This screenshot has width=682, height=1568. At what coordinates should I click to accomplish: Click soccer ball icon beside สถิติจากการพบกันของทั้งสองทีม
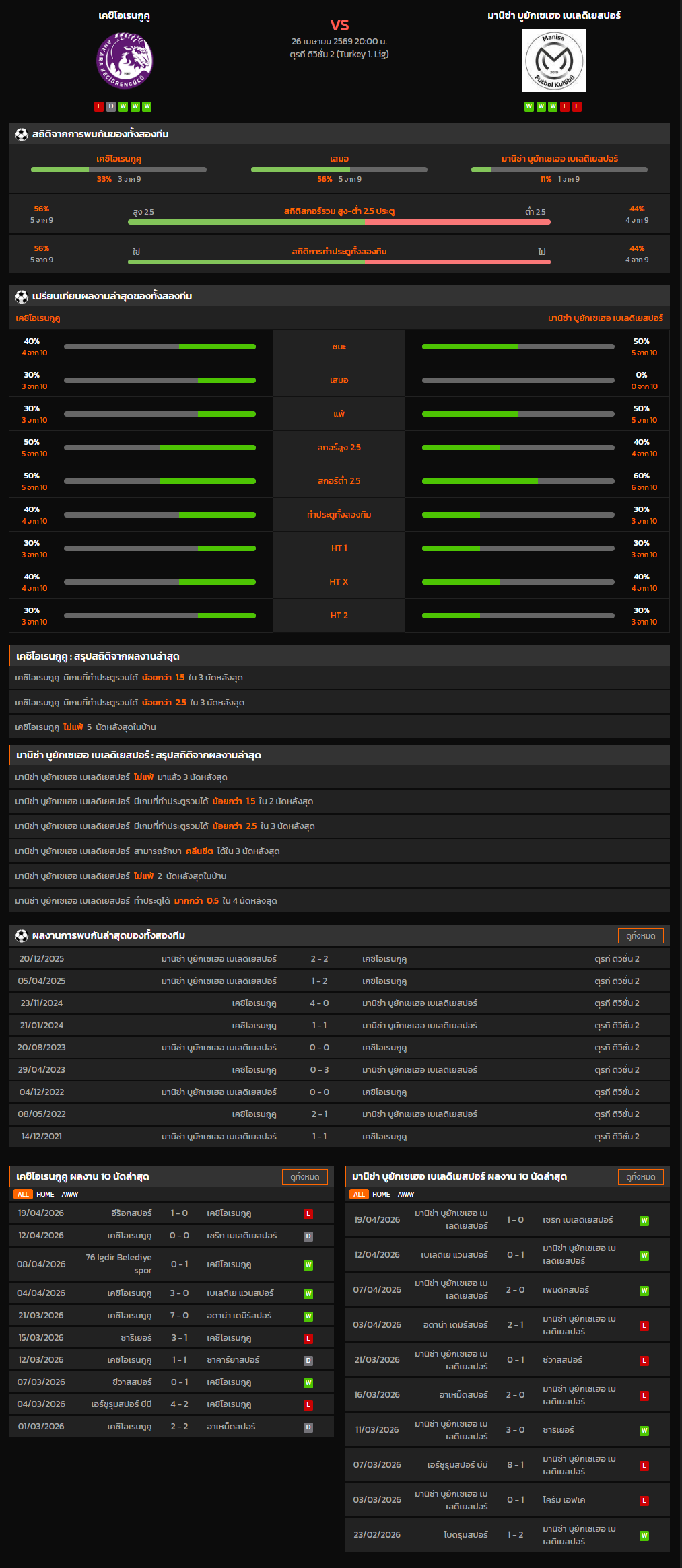[x=22, y=135]
